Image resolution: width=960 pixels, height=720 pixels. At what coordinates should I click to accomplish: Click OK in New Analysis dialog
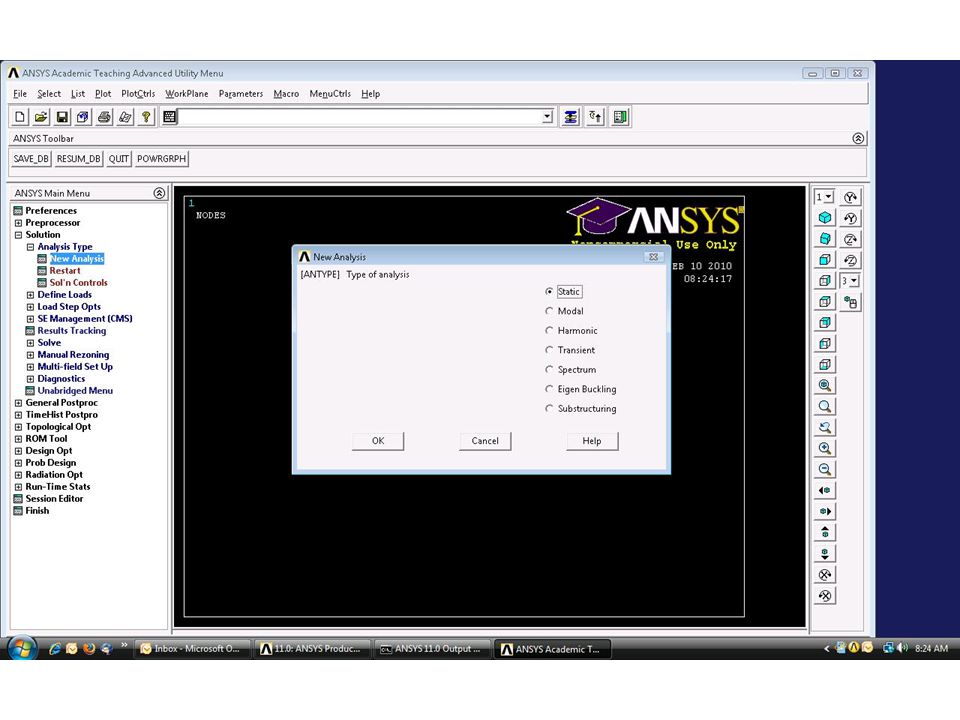[378, 441]
